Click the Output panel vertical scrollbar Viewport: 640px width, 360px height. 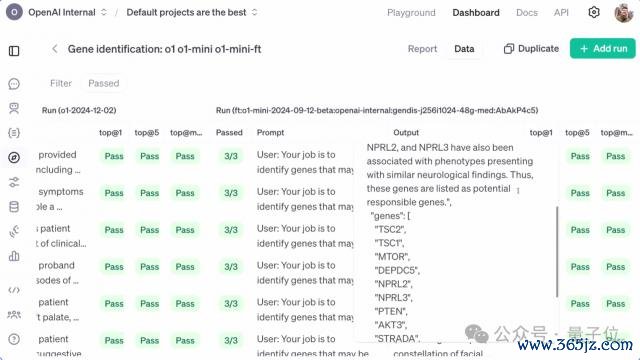coord(557,251)
